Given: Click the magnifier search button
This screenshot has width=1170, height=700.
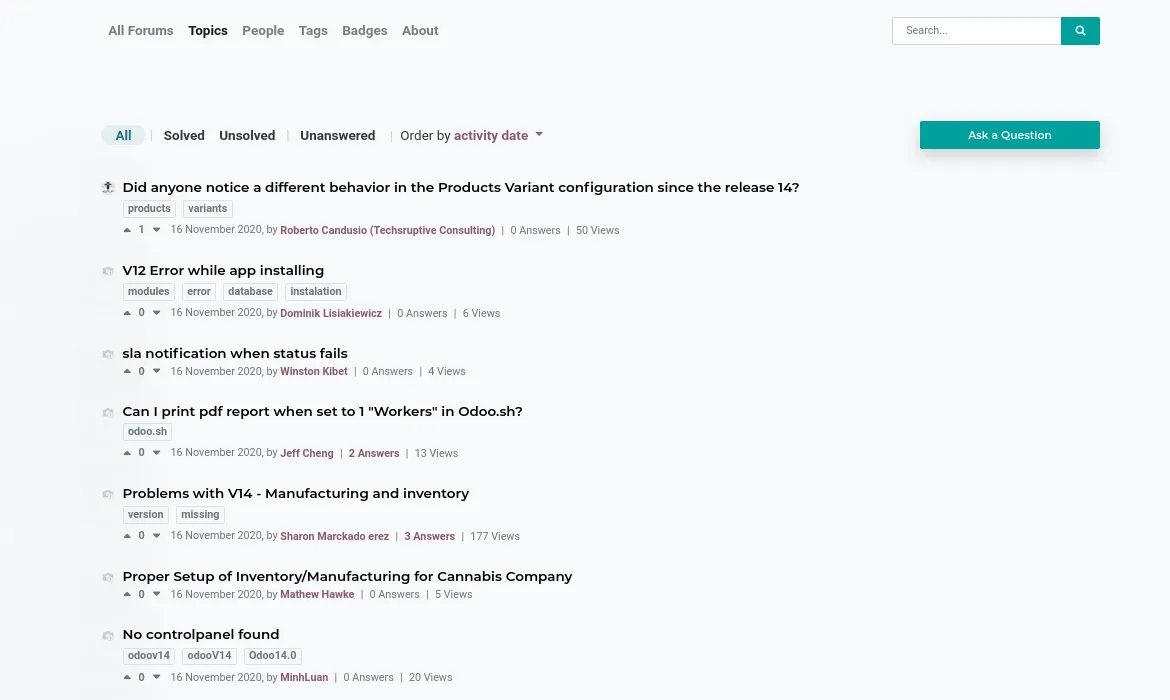Looking at the screenshot, I should pyautogui.click(x=1080, y=31).
